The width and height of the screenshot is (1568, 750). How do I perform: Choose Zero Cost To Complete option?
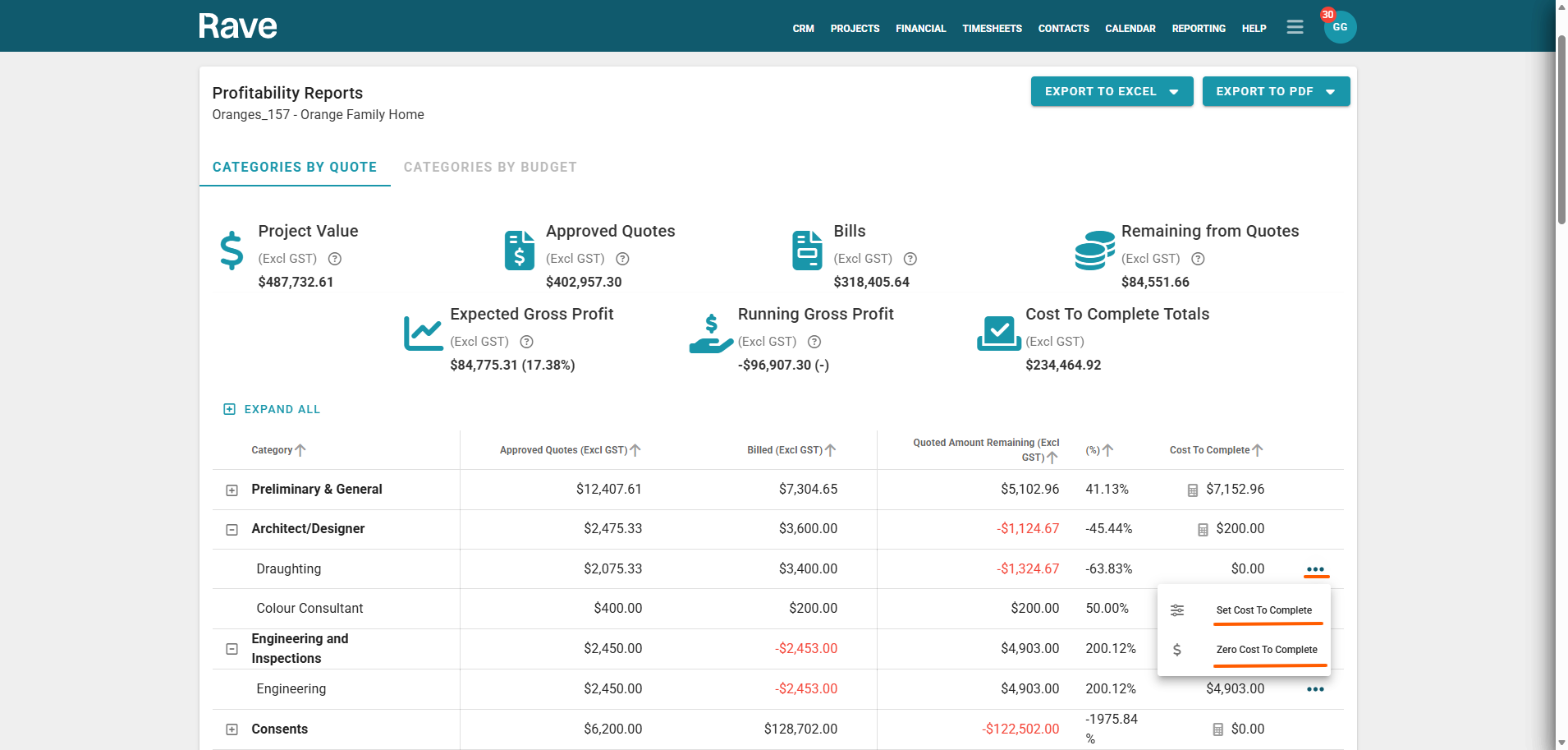pos(1266,650)
